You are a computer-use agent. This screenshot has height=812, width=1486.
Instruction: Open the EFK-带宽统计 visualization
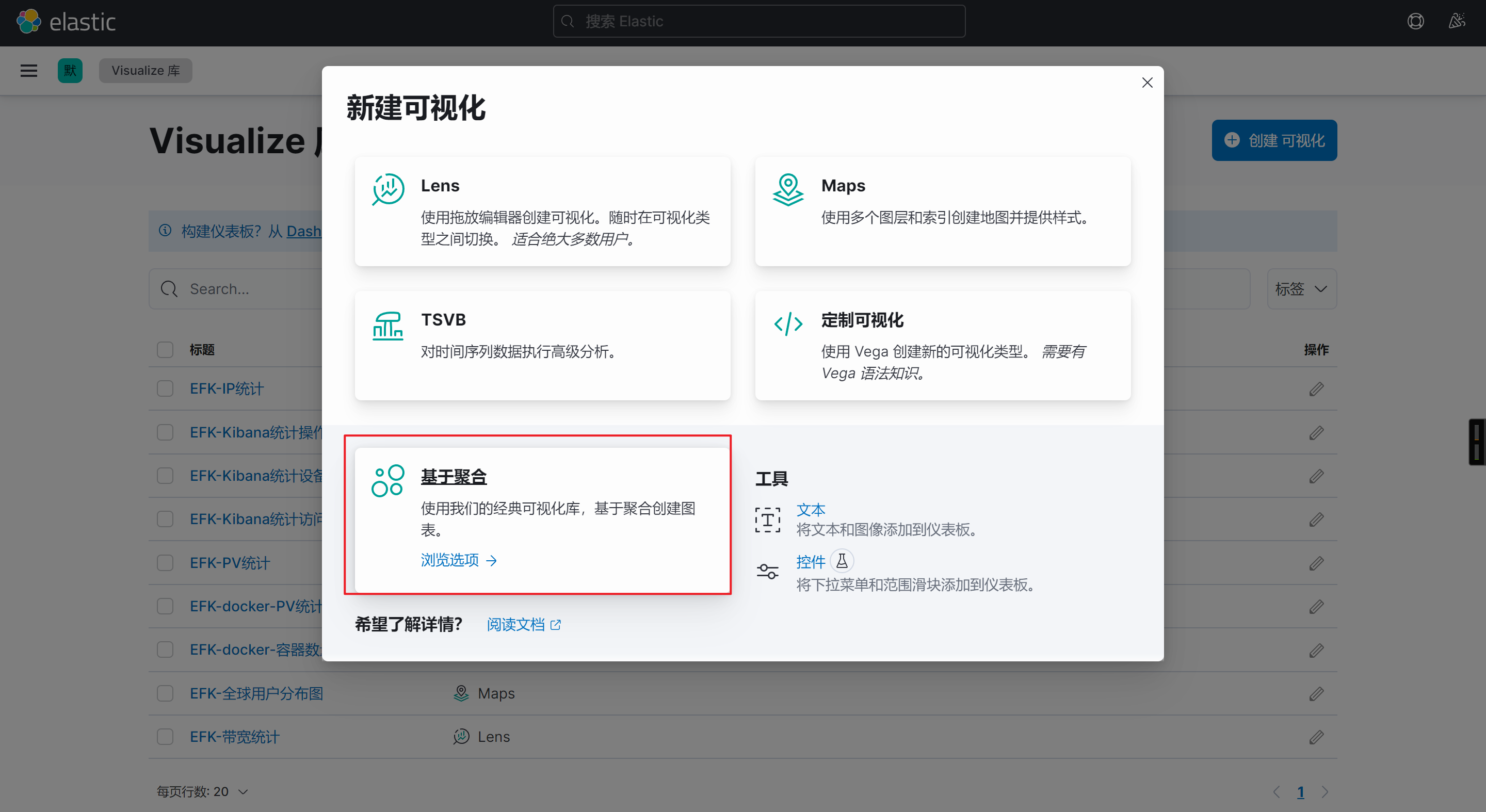coord(234,737)
